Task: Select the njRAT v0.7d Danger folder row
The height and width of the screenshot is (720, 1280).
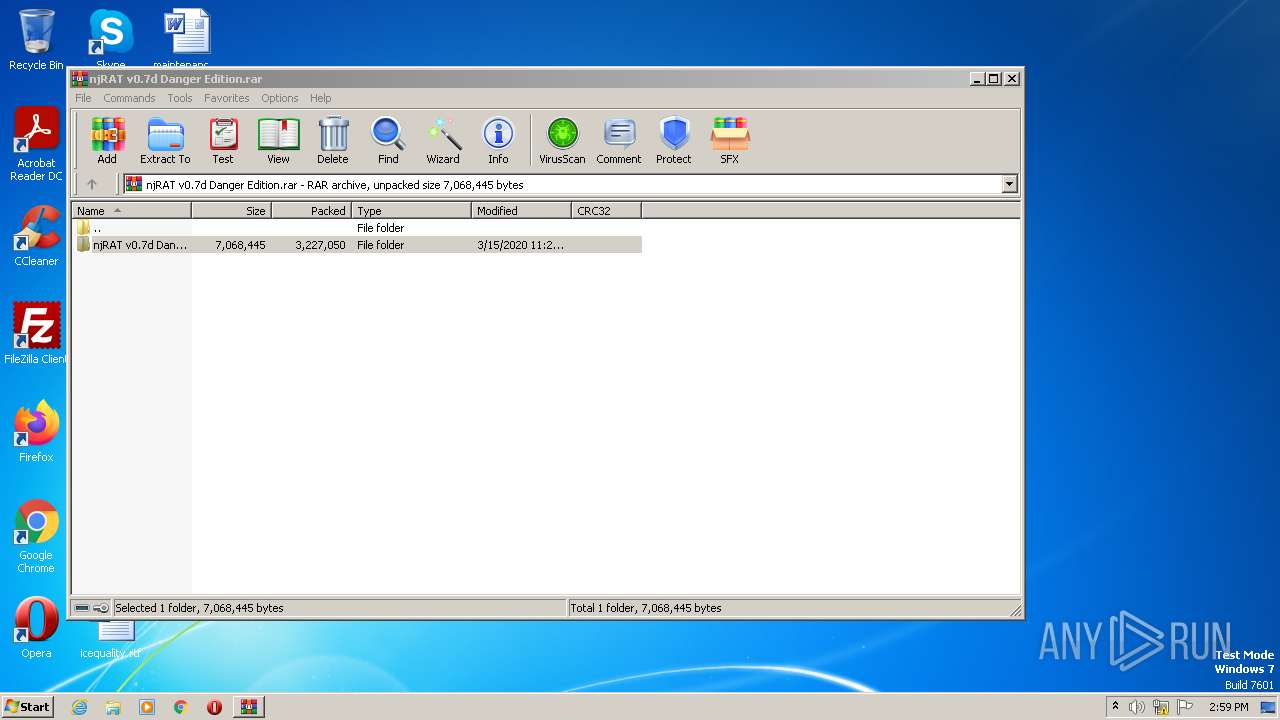Action: [x=357, y=245]
